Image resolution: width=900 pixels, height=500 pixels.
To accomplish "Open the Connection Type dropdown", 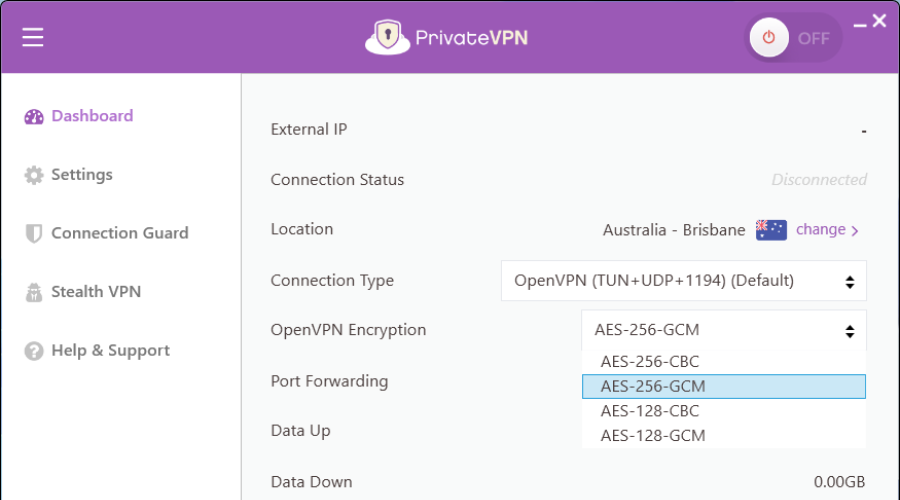I will [684, 281].
